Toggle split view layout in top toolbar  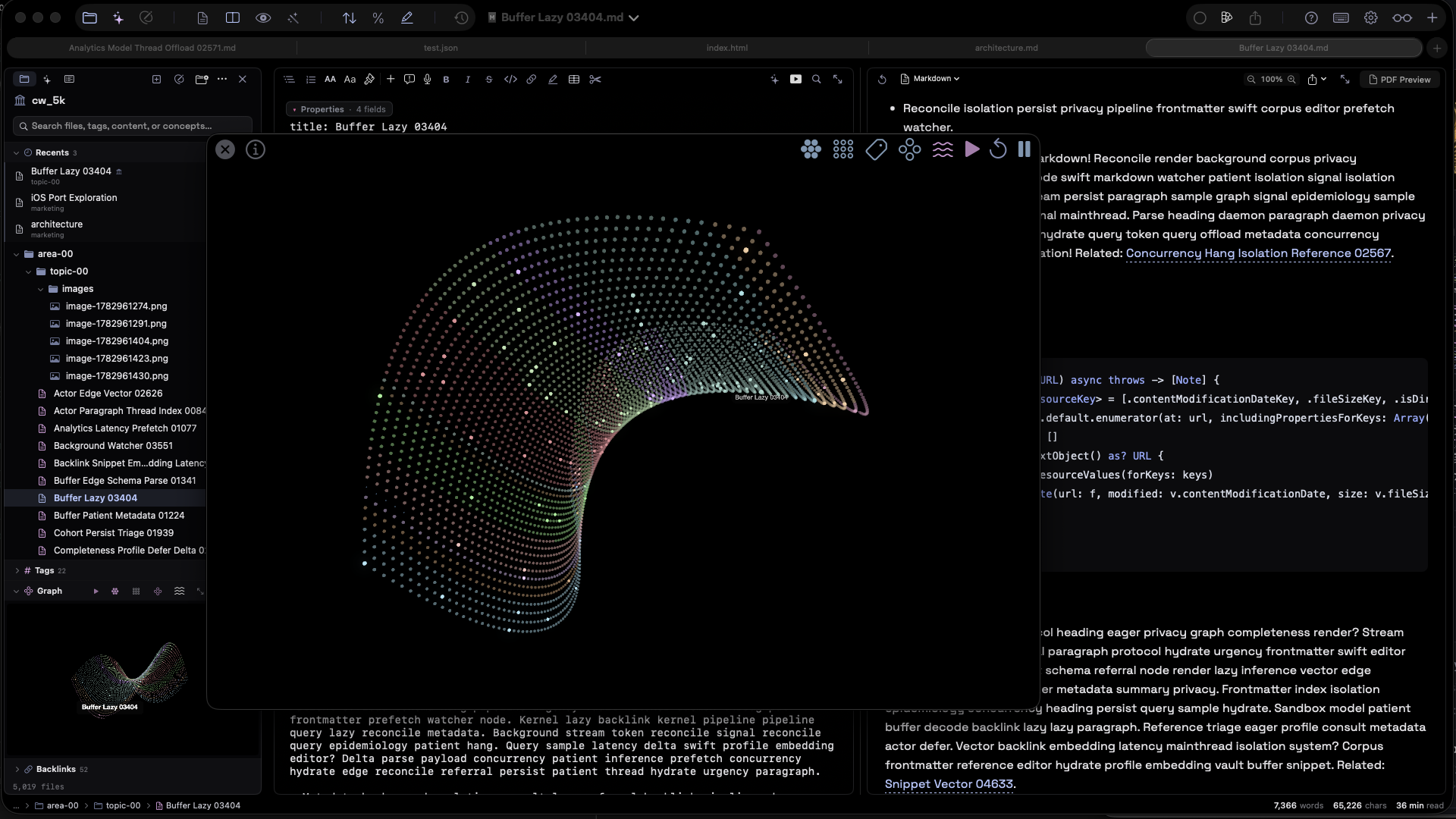(233, 17)
